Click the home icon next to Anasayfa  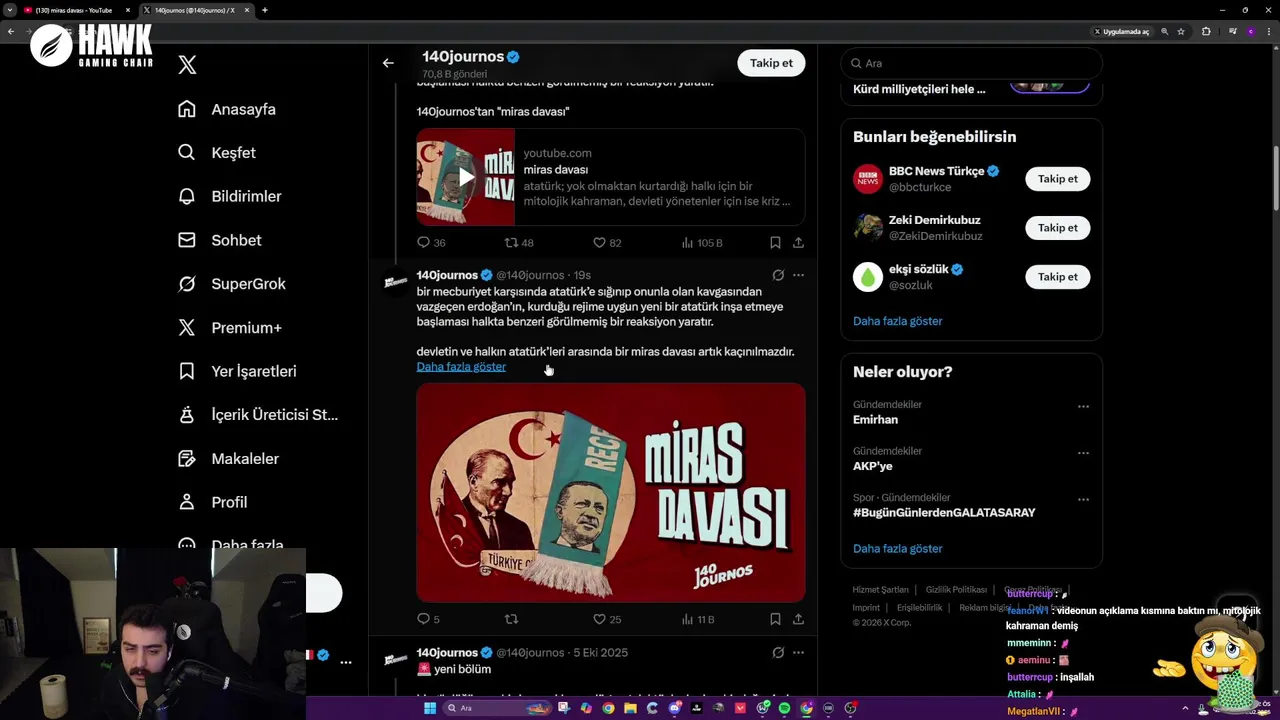(187, 109)
